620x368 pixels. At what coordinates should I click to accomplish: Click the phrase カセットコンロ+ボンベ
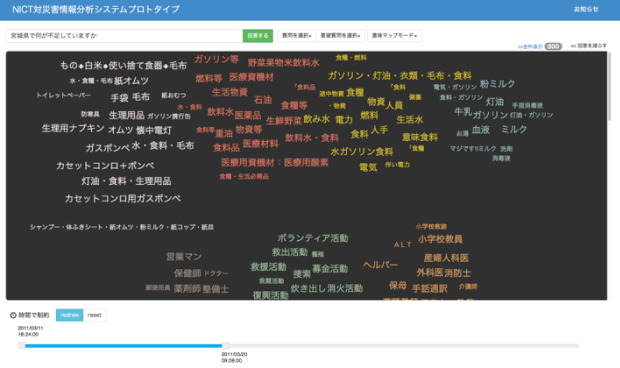point(105,166)
